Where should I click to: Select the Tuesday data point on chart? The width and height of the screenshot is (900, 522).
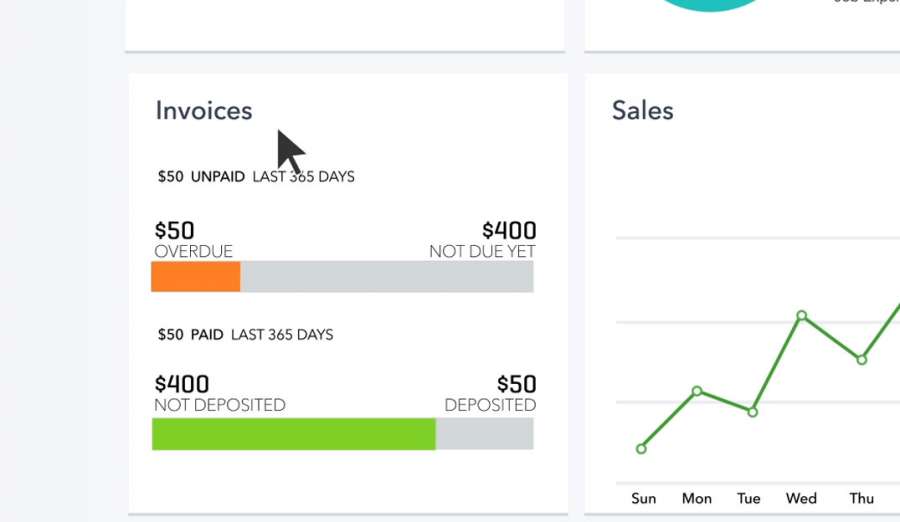pyautogui.click(x=752, y=412)
